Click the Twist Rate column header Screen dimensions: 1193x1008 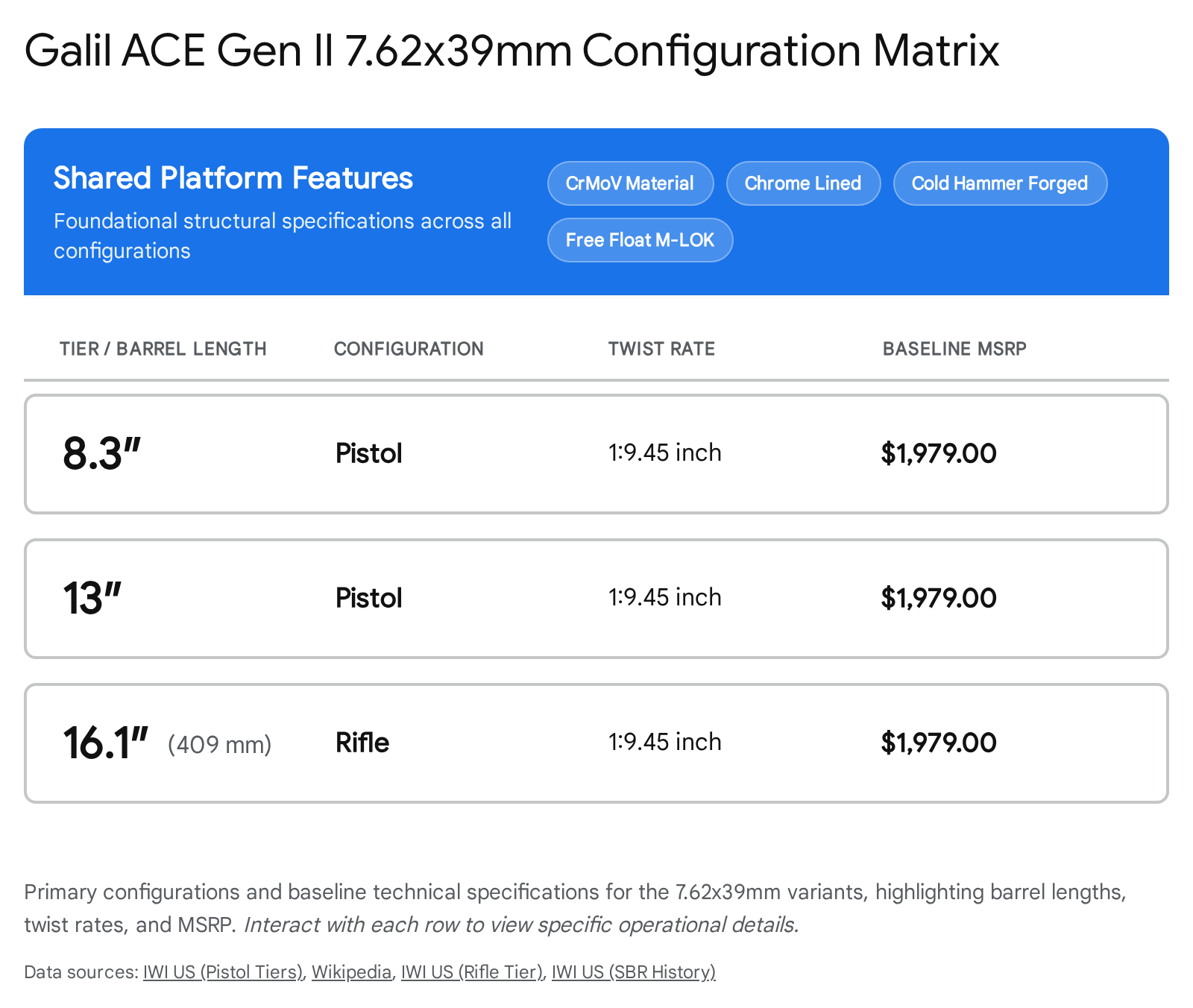[x=661, y=349]
